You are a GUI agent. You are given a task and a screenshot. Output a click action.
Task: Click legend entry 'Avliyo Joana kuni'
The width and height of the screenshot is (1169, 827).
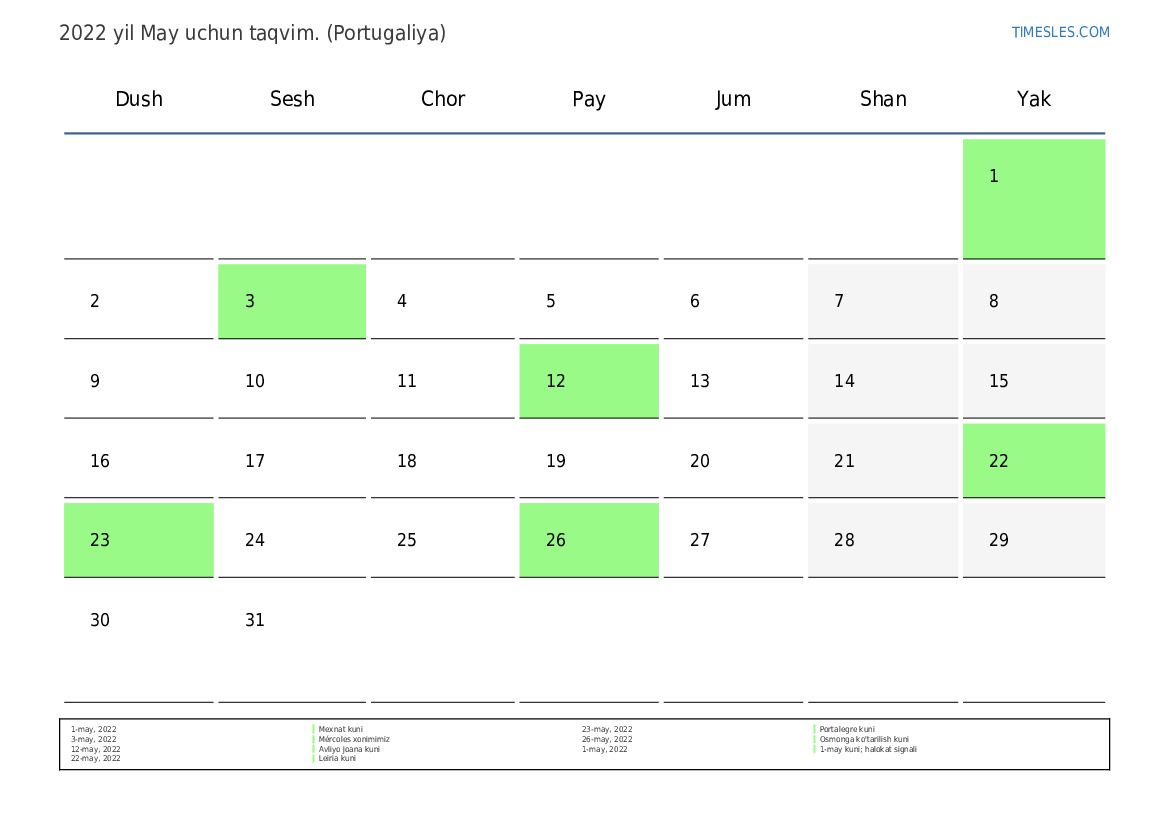point(349,749)
